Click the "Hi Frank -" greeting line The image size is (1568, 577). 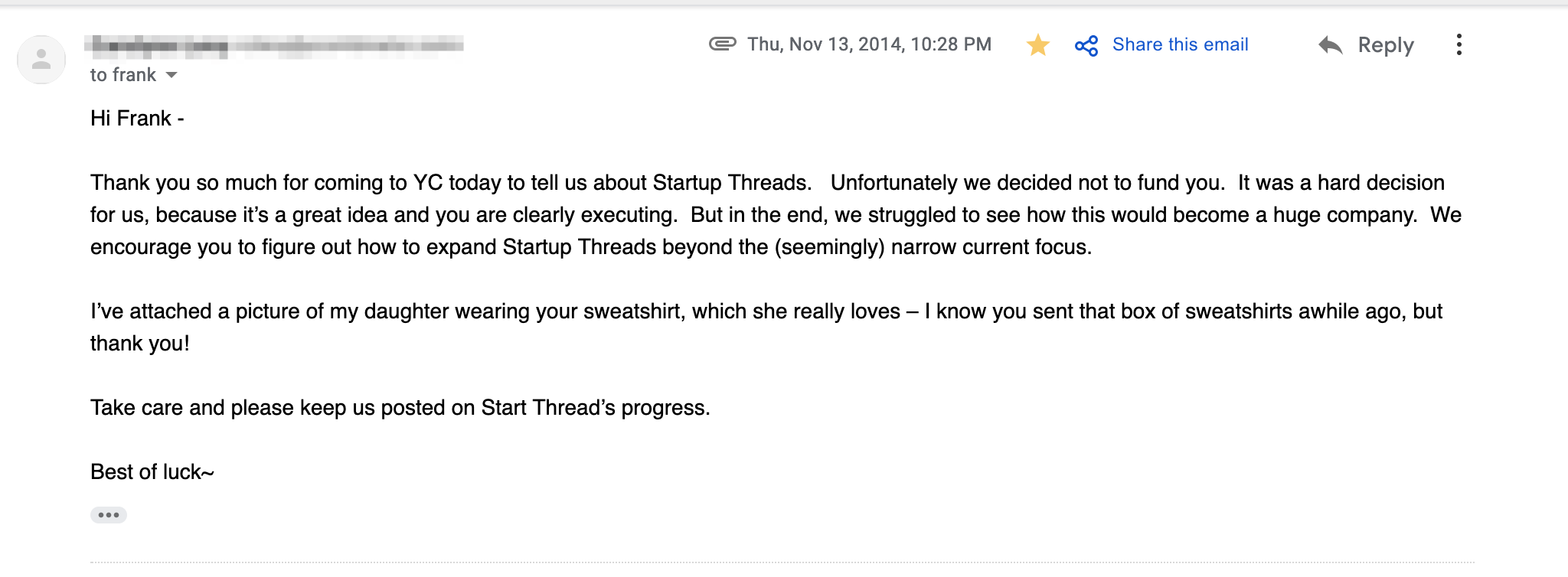coord(137,119)
